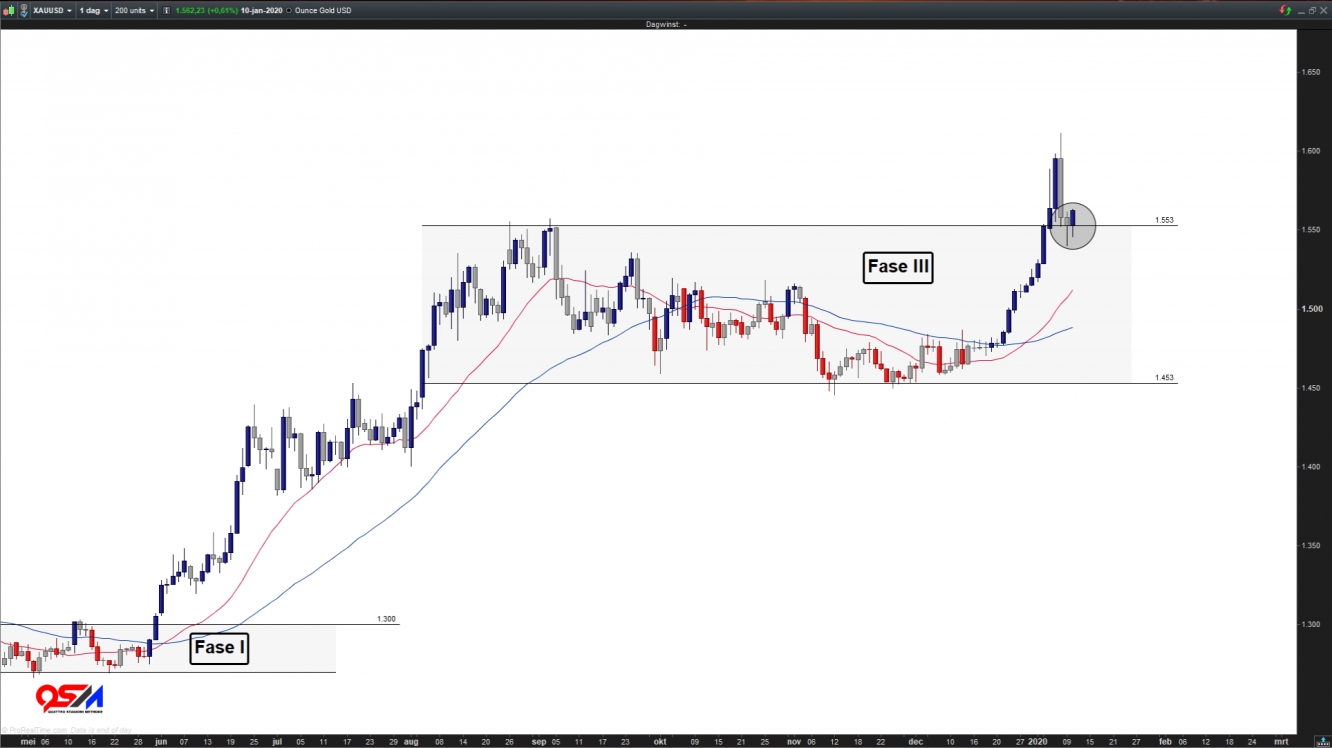Viewport: 1332px width, 748px height.
Task: Click the price value 1.562,23
Action: click(190, 10)
